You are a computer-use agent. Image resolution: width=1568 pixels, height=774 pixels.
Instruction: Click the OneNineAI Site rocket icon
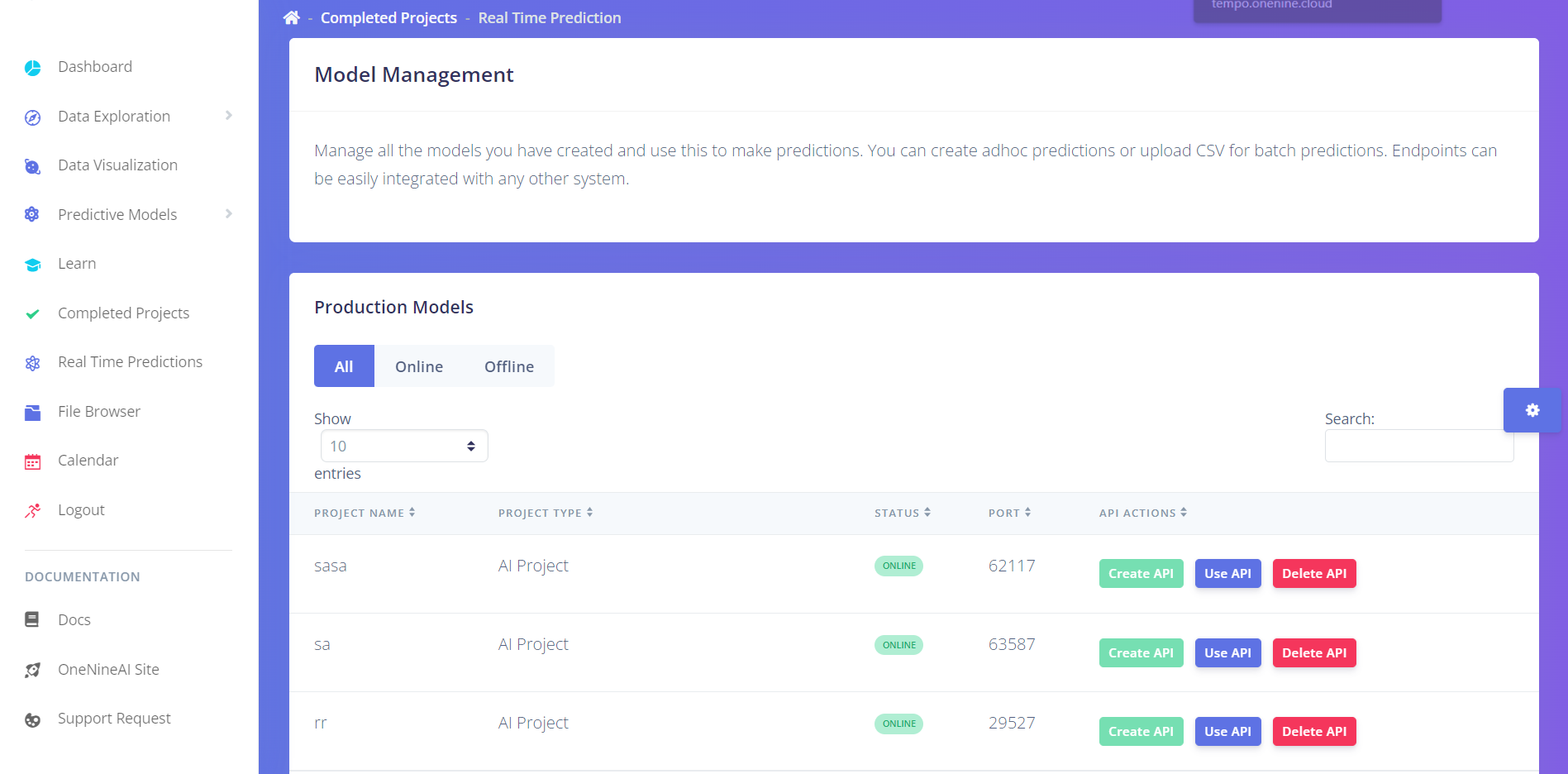pyautogui.click(x=32, y=670)
